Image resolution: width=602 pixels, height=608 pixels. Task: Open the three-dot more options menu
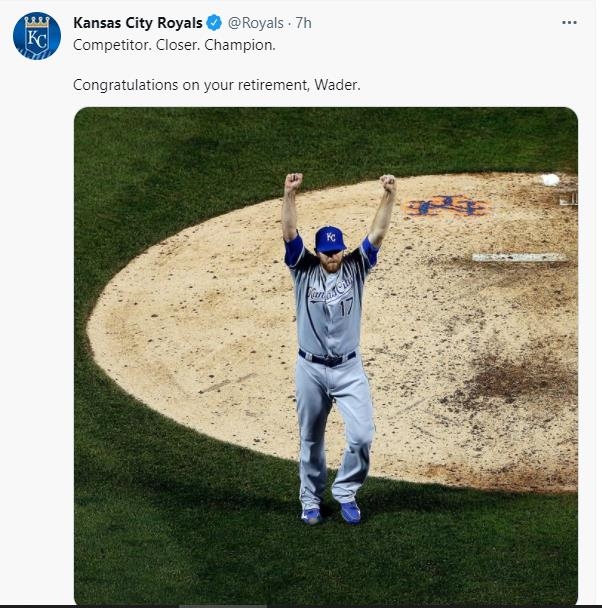[x=569, y=23]
